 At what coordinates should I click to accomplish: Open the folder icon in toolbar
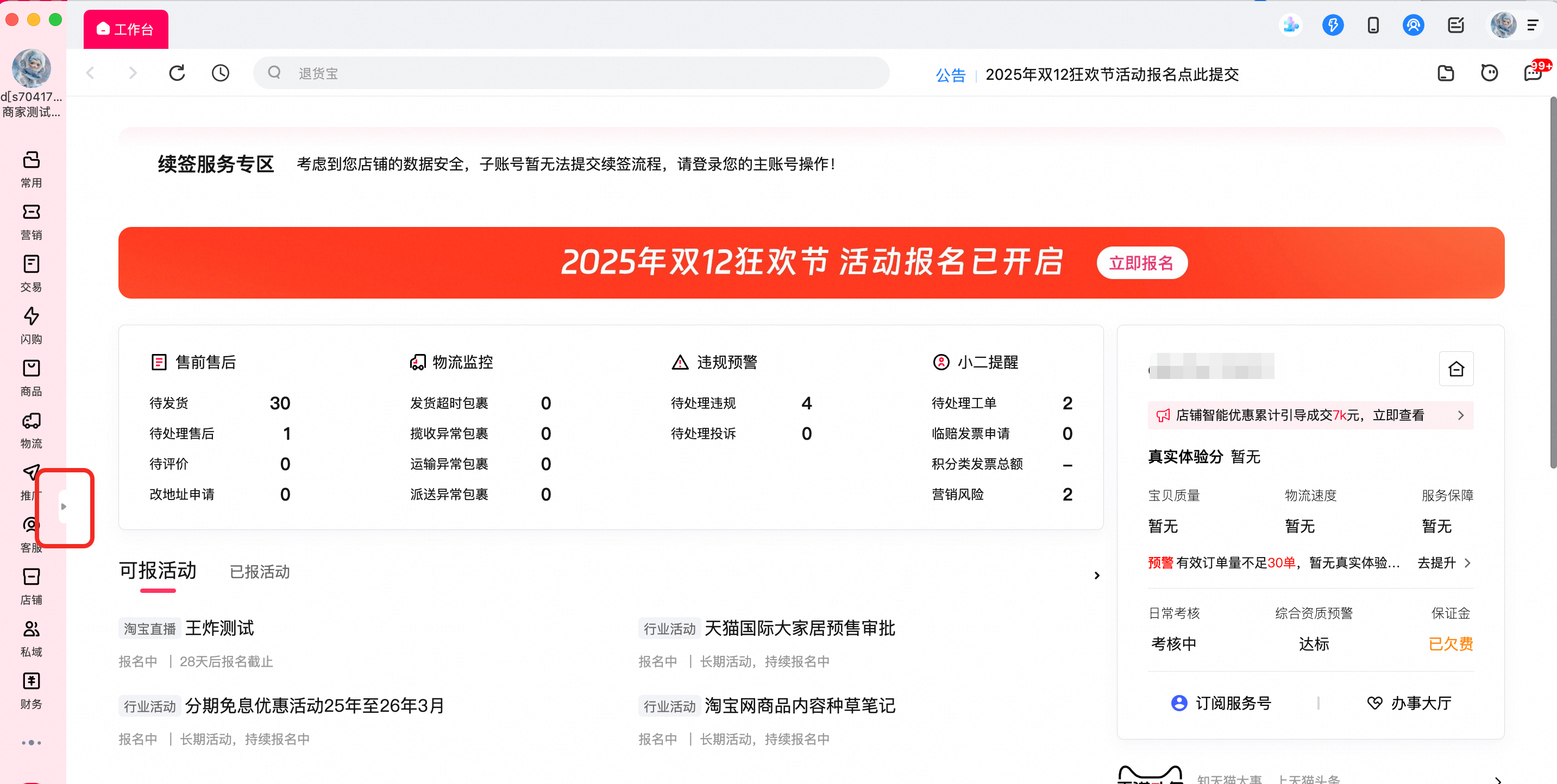[x=1445, y=73]
